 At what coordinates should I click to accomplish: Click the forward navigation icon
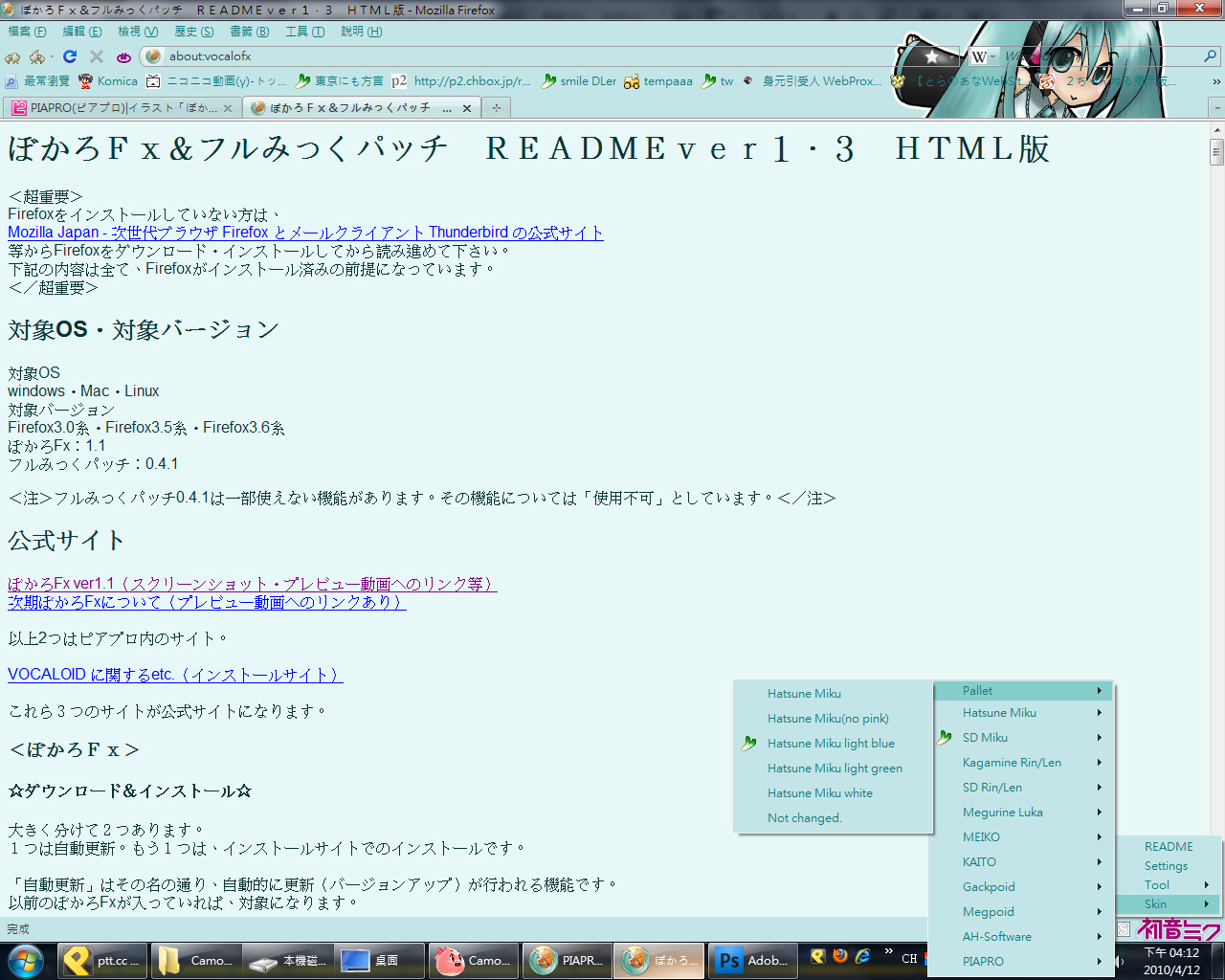36,56
